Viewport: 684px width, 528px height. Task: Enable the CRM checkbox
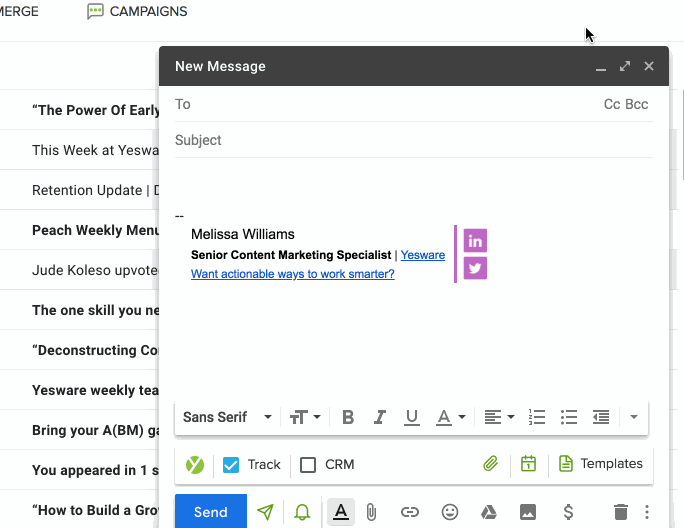tap(308, 464)
